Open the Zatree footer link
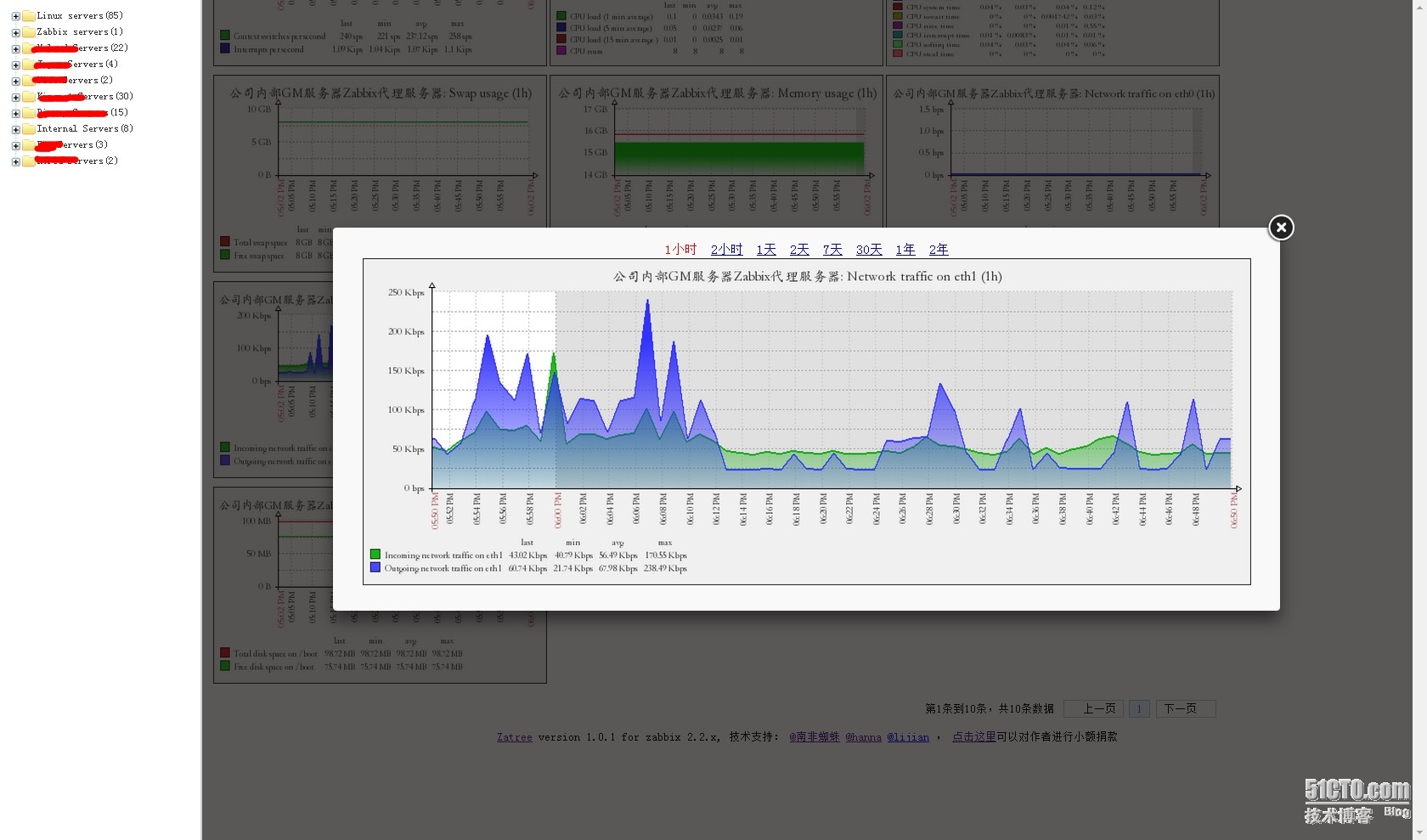Viewport: 1427px width, 840px height. (x=515, y=737)
